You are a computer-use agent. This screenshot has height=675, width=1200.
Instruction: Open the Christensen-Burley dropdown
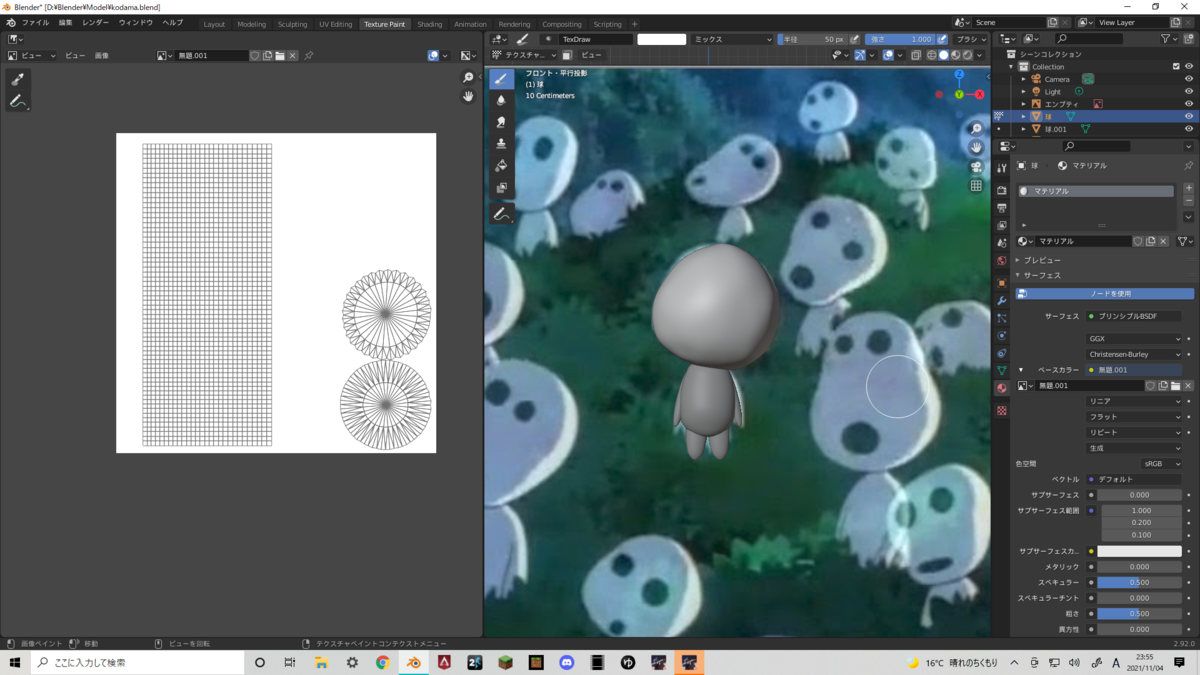[1134, 354]
